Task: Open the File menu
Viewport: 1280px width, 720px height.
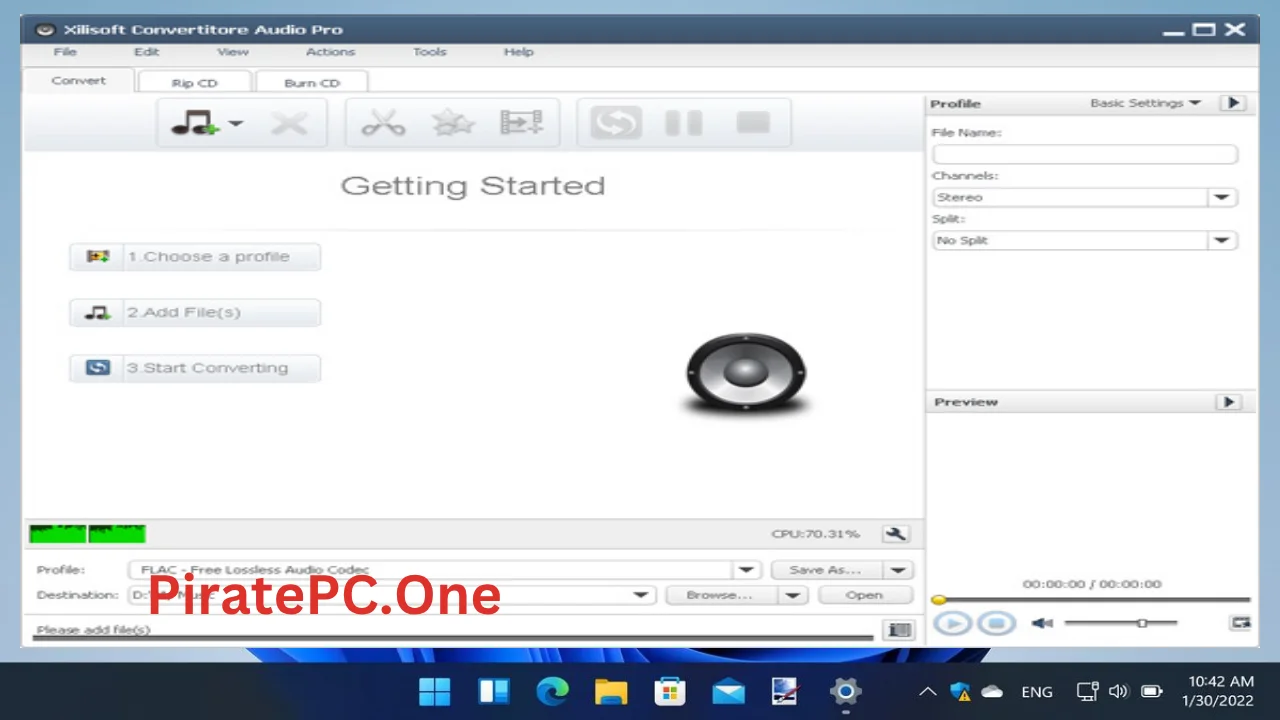Action: coord(65,52)
